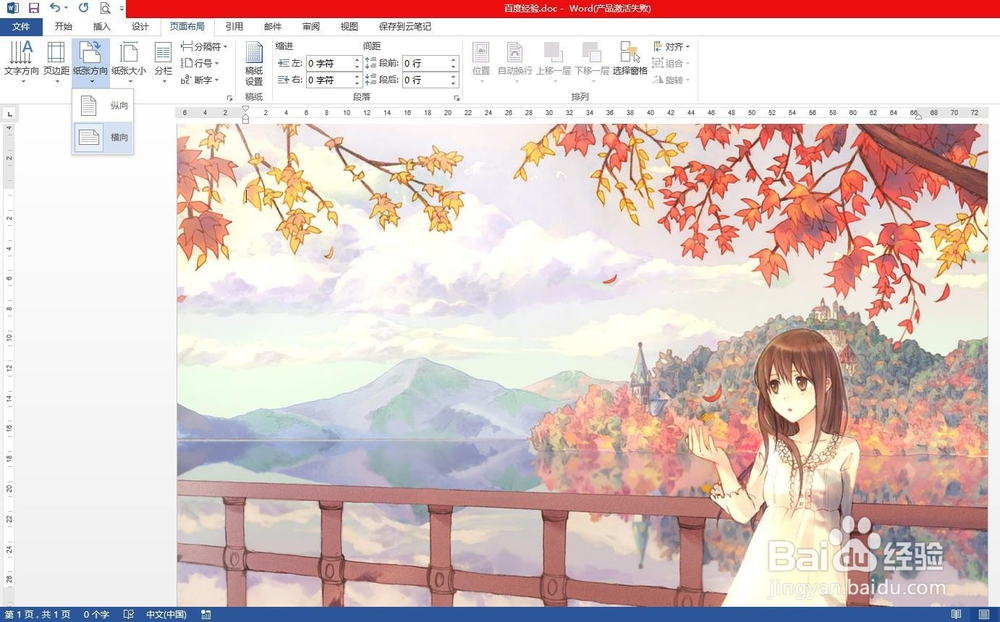Open the 组合 (Group) dropdown
The image size is (1000, 622).
click(672, 63)
